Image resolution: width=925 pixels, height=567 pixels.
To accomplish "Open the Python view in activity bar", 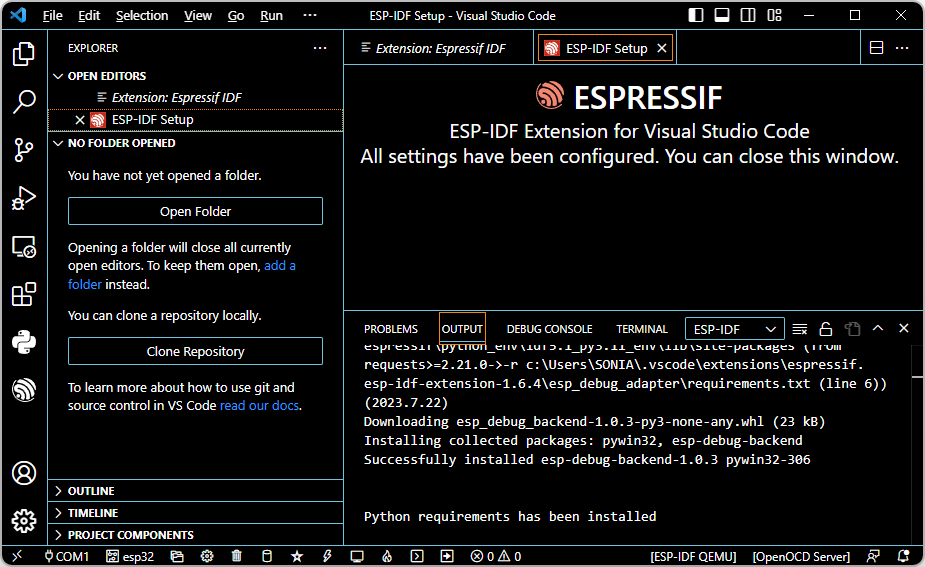I will [24, 342].
